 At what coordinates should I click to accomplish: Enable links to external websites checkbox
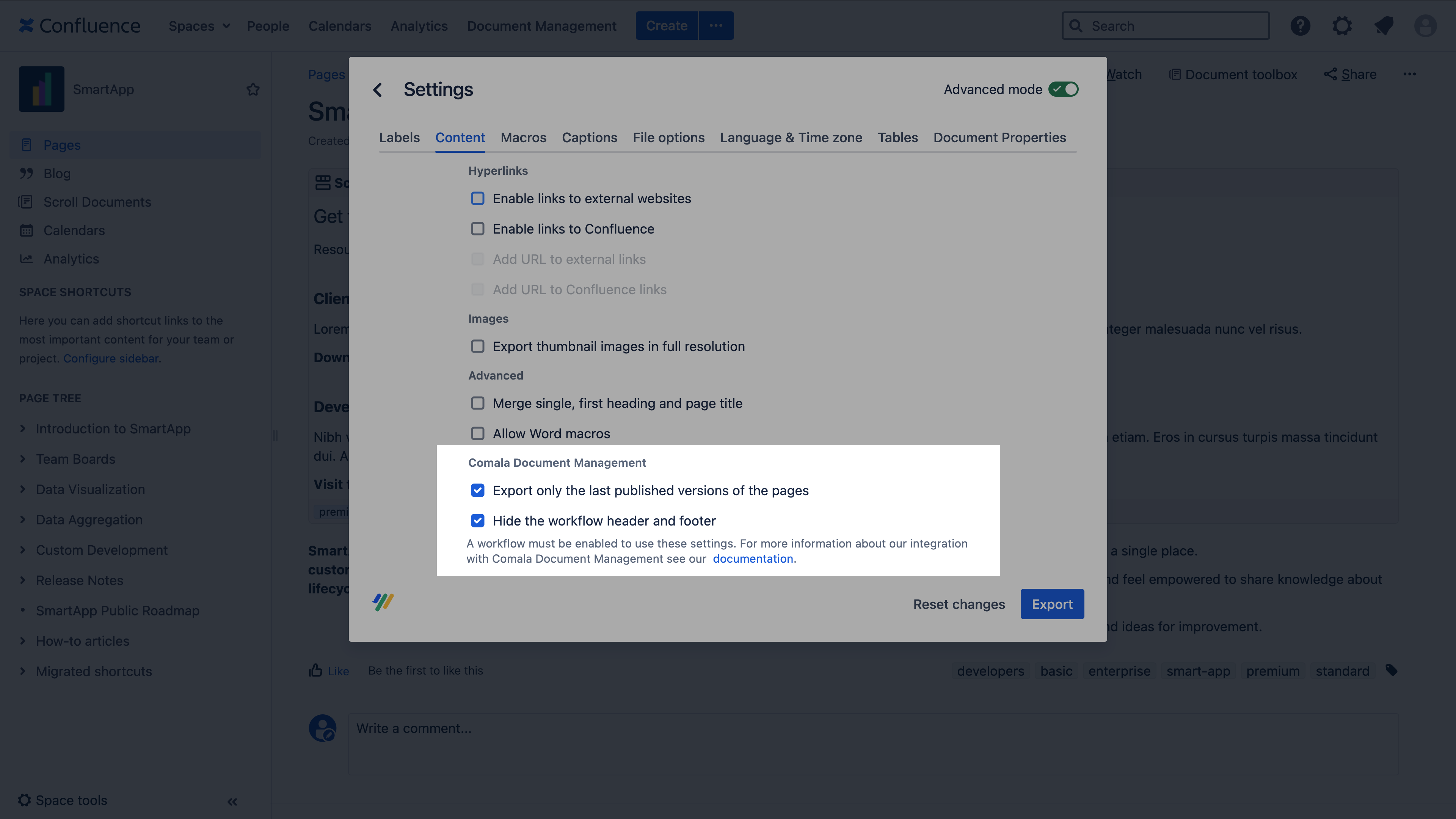(x=478, y=198)
